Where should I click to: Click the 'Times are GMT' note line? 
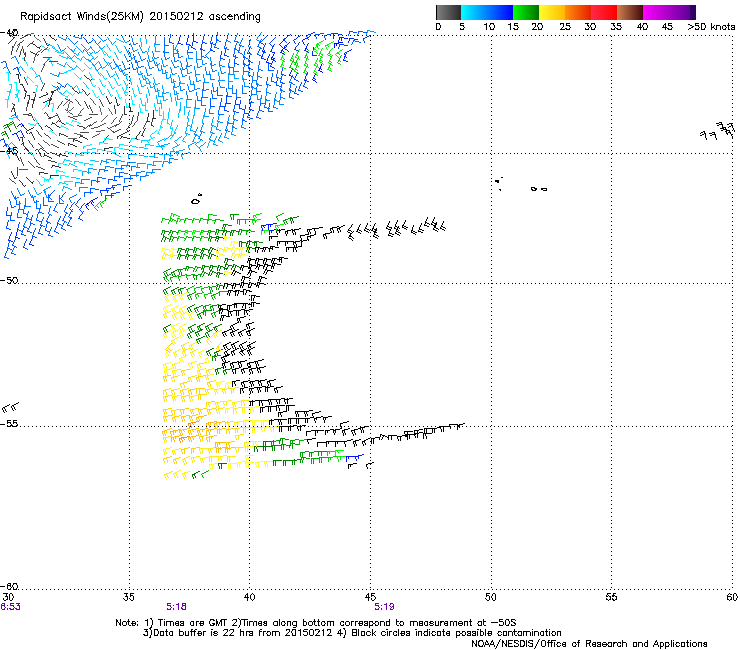[x=316, y=623]
